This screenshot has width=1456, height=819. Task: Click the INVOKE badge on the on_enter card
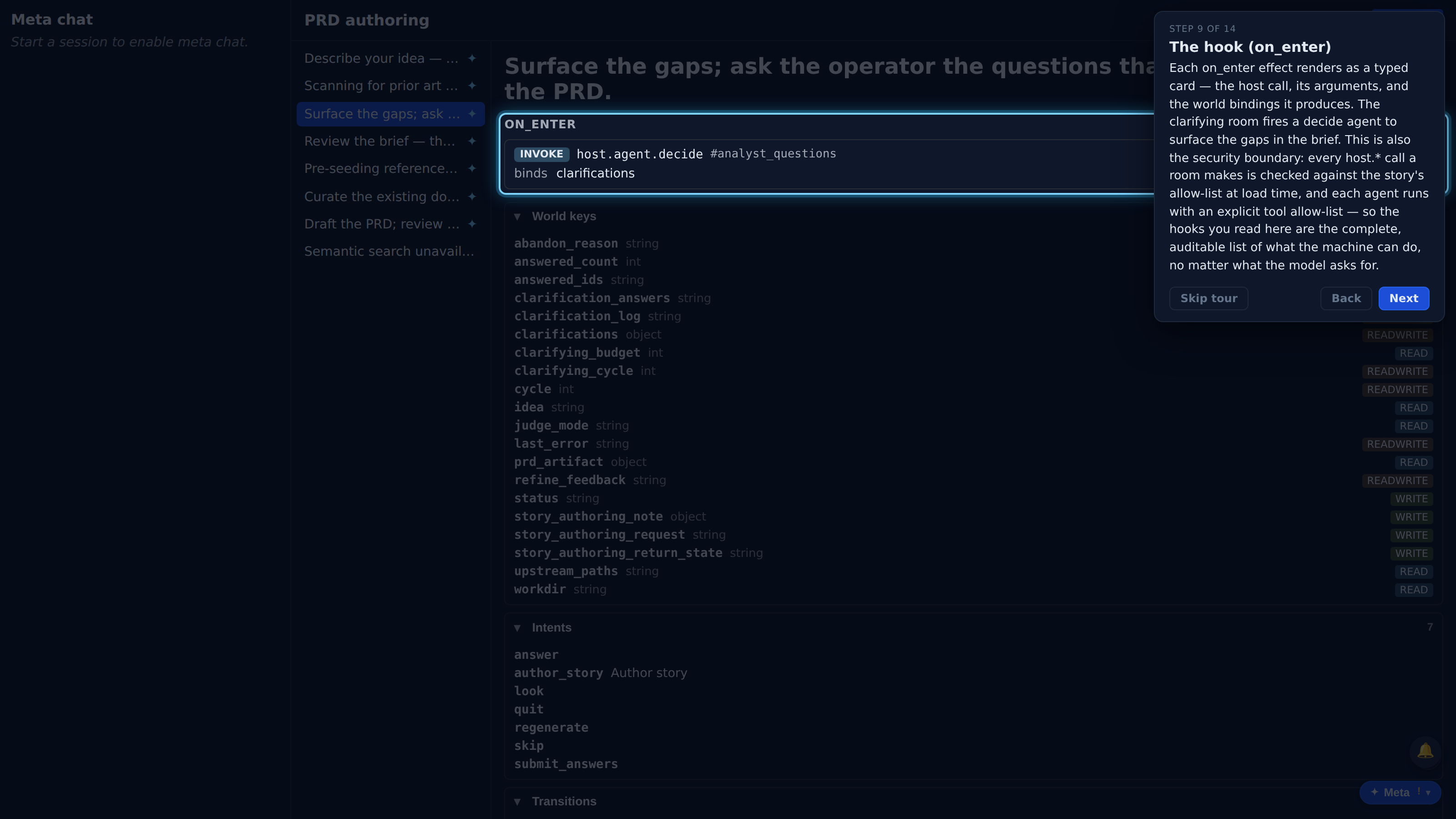point(541,154)
